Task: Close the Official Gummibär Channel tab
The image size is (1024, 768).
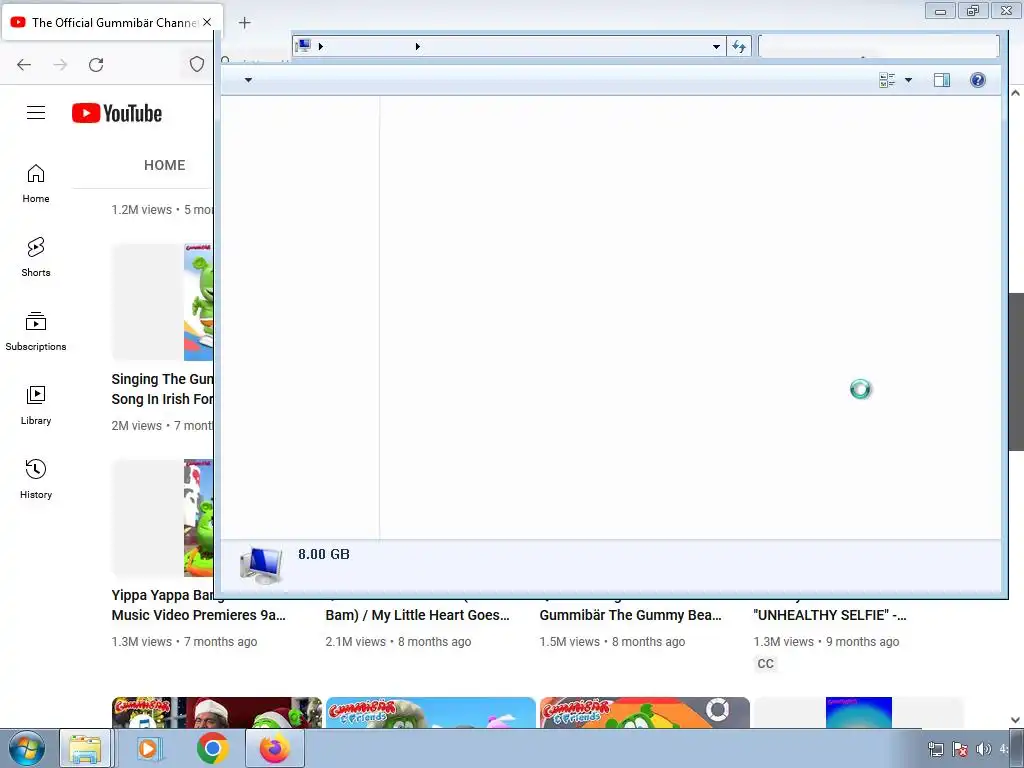Action: tap(207, 22)
